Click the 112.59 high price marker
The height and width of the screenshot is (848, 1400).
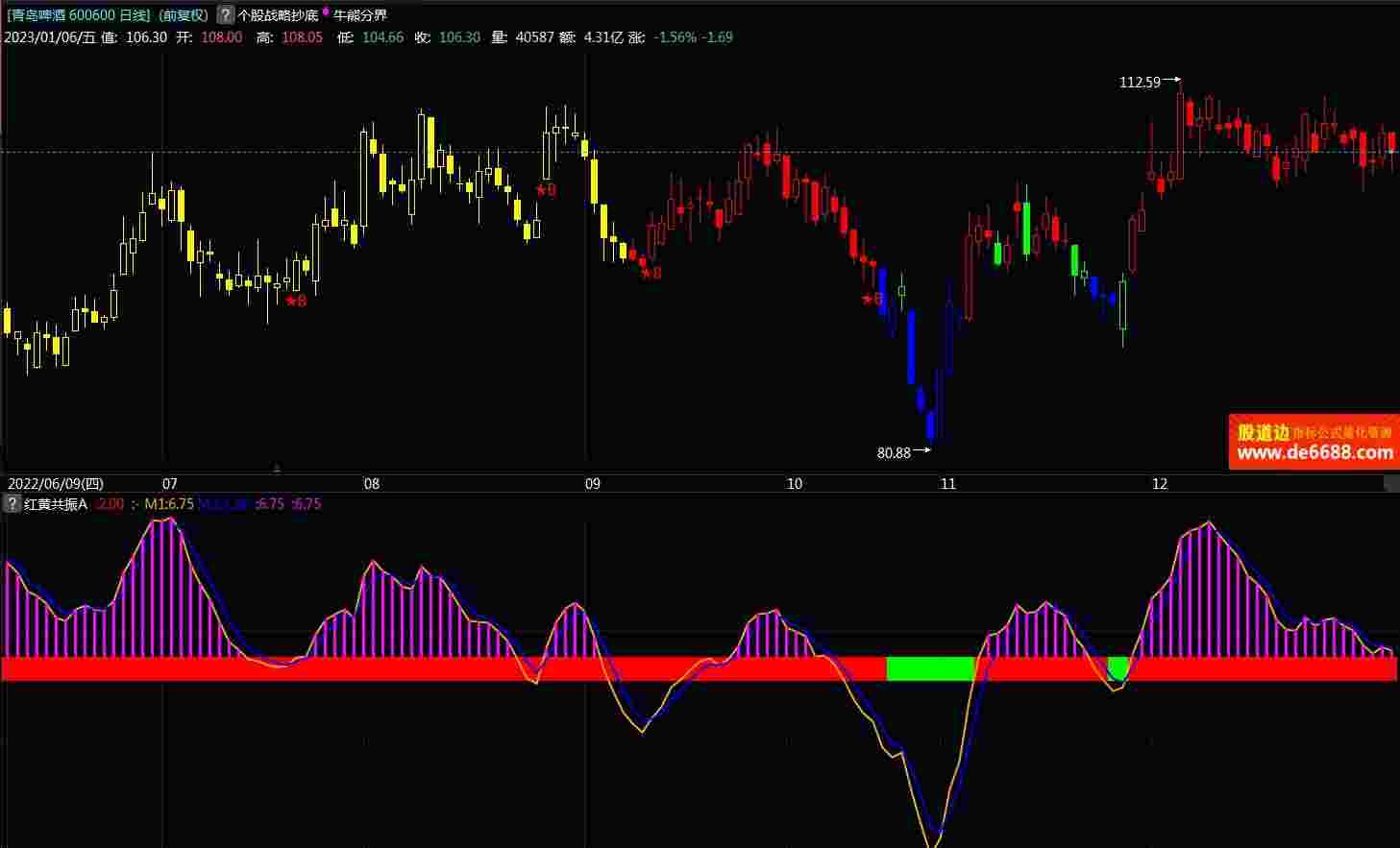(1140, 83)
